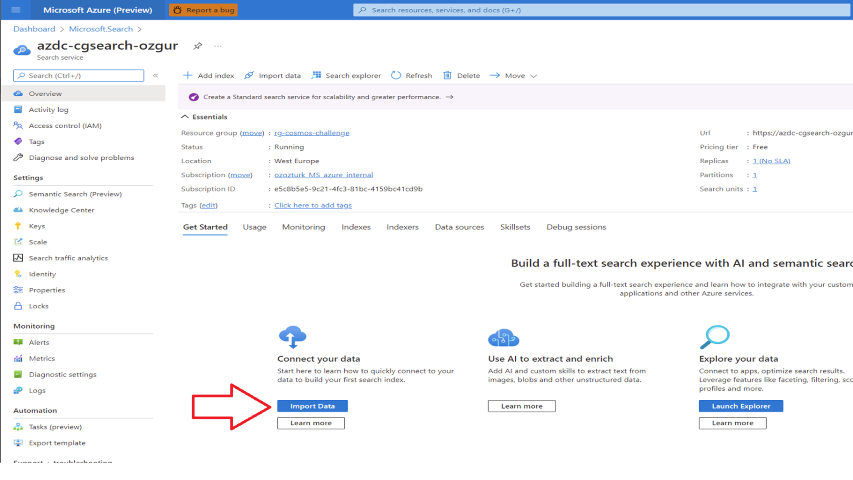Open the more options ellipsis
Viewport: 853px width, 480px height.
pyautogui.click(x=218, y=46)
